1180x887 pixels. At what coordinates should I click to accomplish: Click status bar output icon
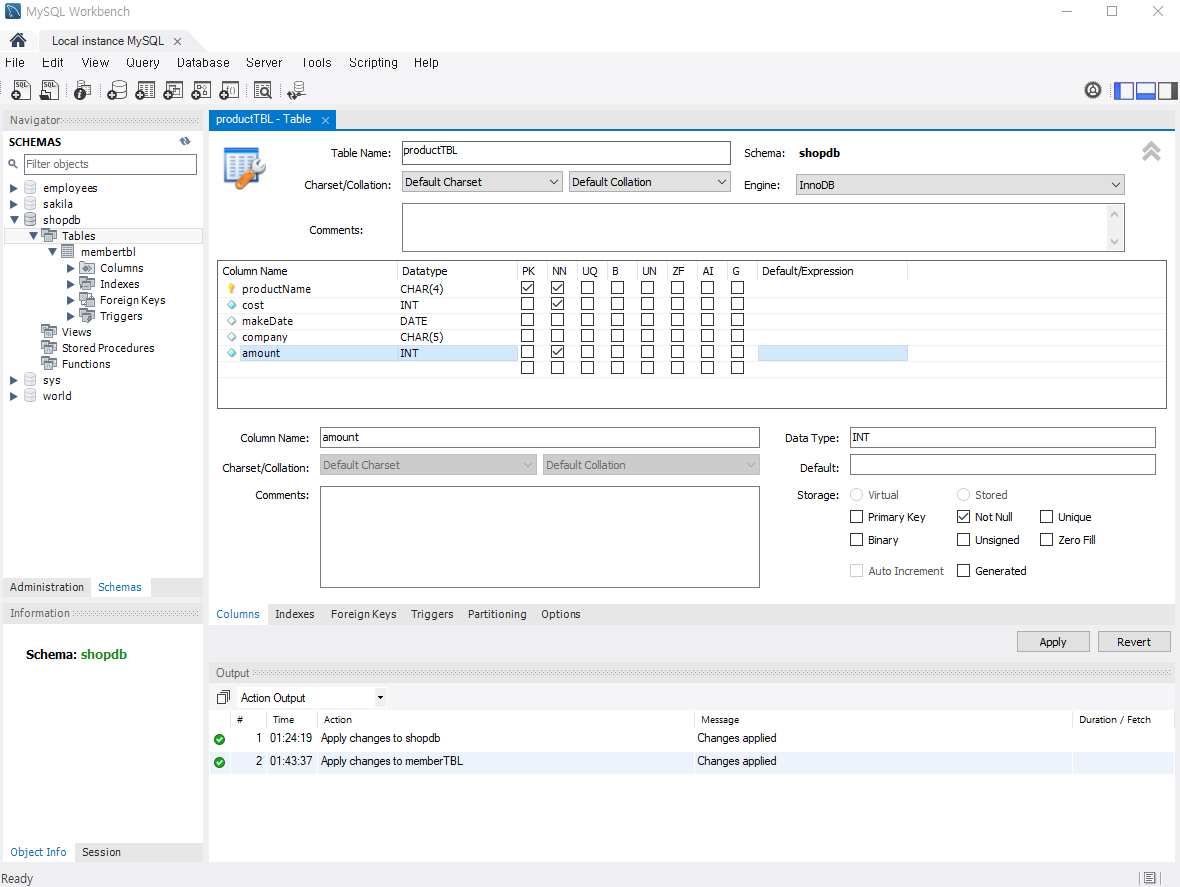point(1149,877)
